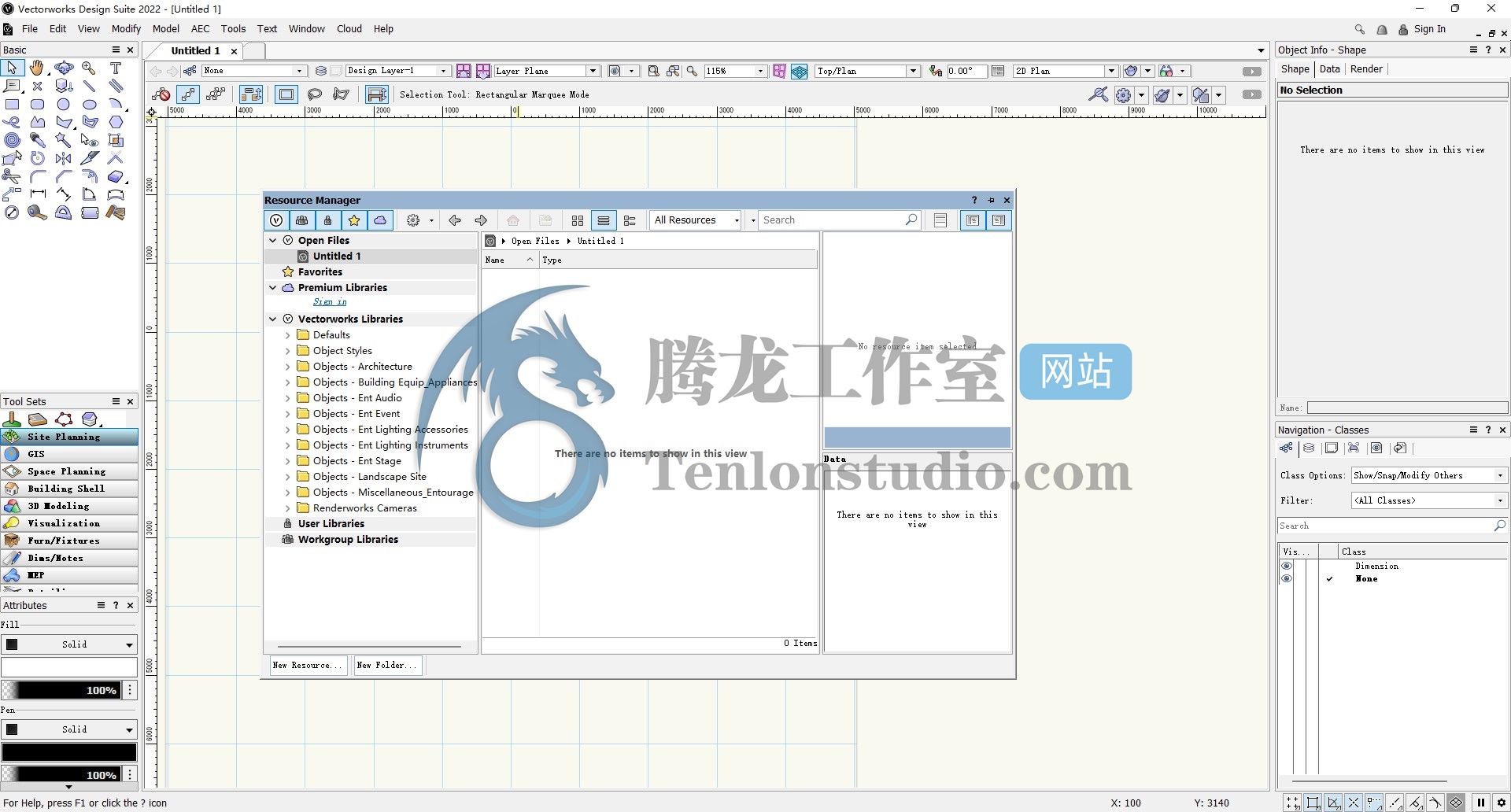The width and height of the screenshot is (1511, 812).
Task: Toggle the Resource Manager preview pane button
Action: pos(999,220)
